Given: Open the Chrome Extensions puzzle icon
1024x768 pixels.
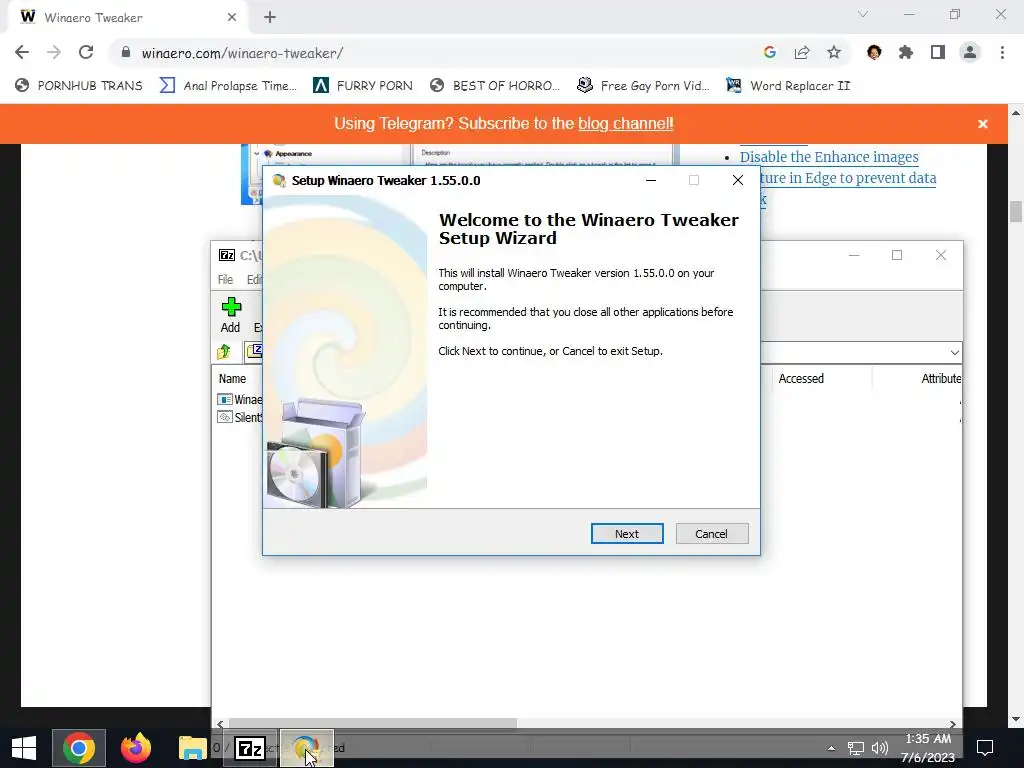Looking at the screenshot, I should [906, 53].
